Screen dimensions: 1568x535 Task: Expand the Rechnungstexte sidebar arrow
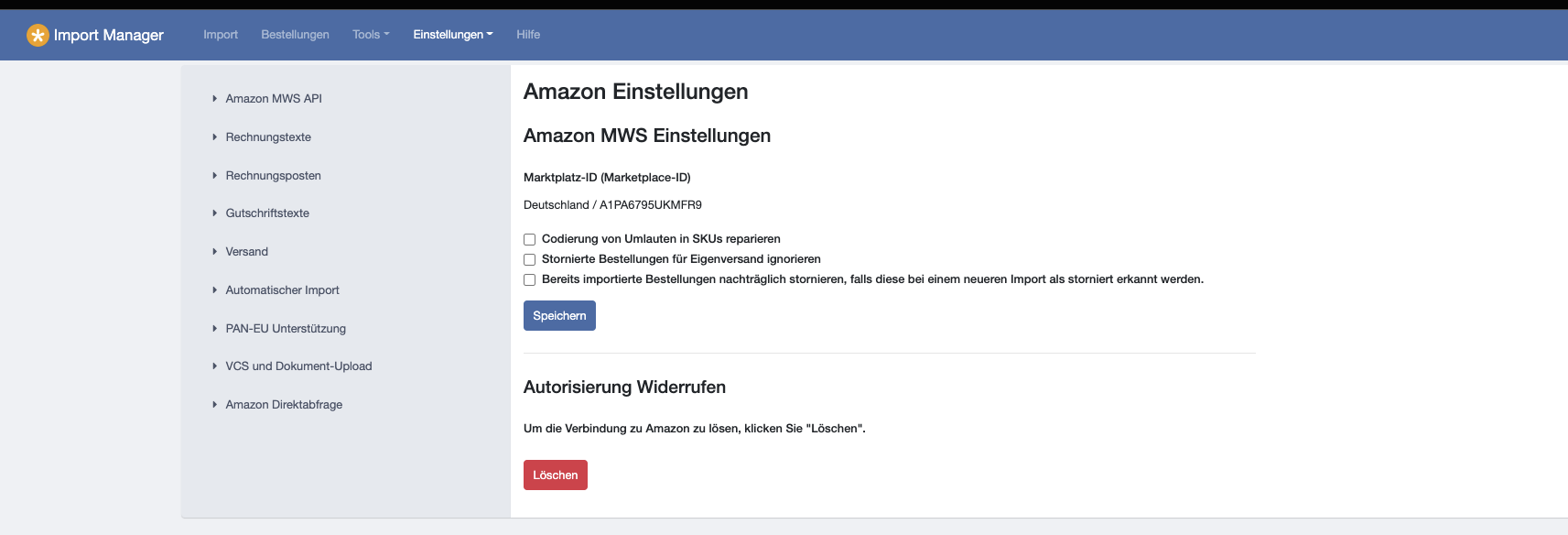pyautogui.click(x=214, y=136)
